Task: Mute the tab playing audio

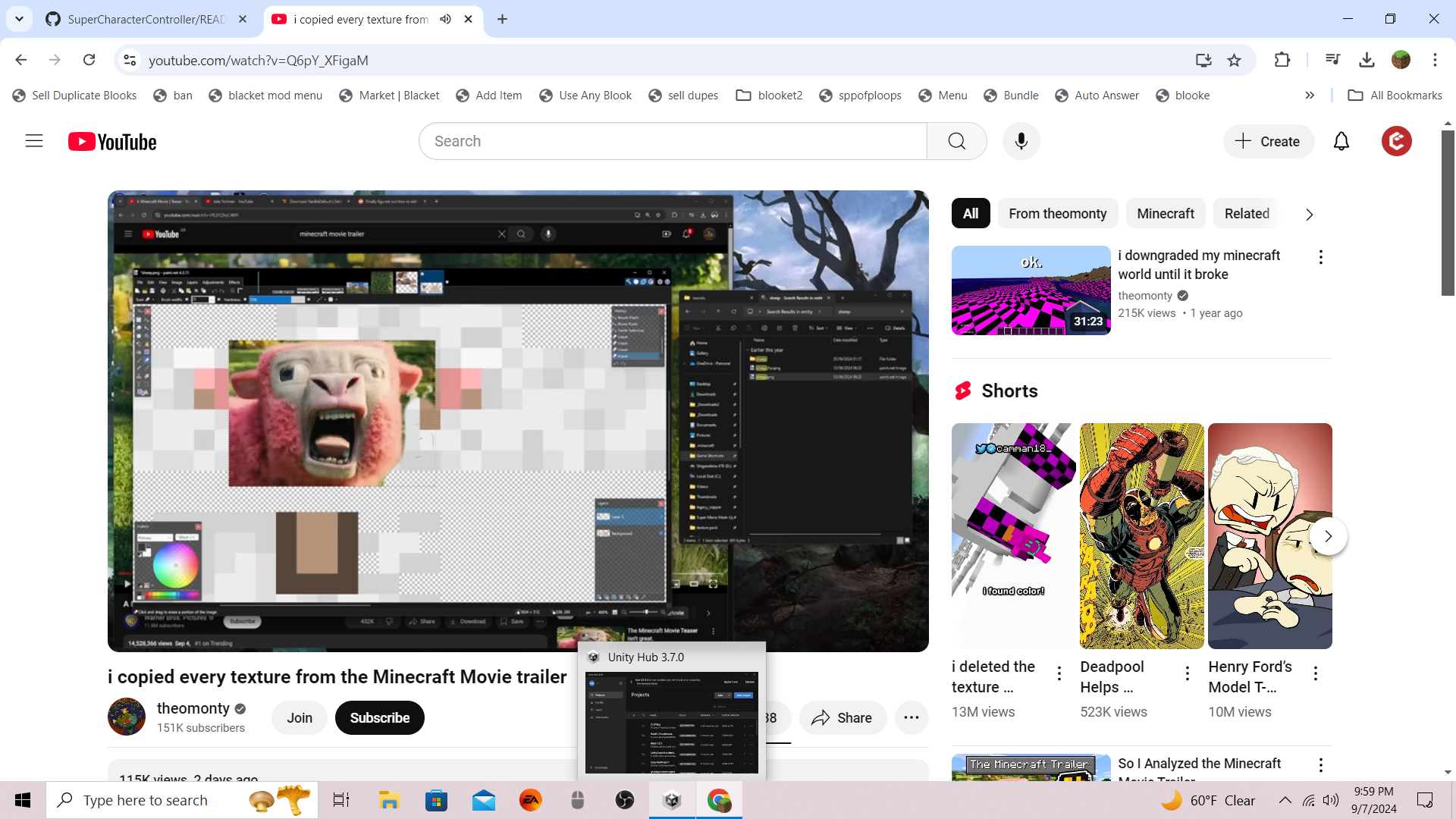Action: (446, 19)
